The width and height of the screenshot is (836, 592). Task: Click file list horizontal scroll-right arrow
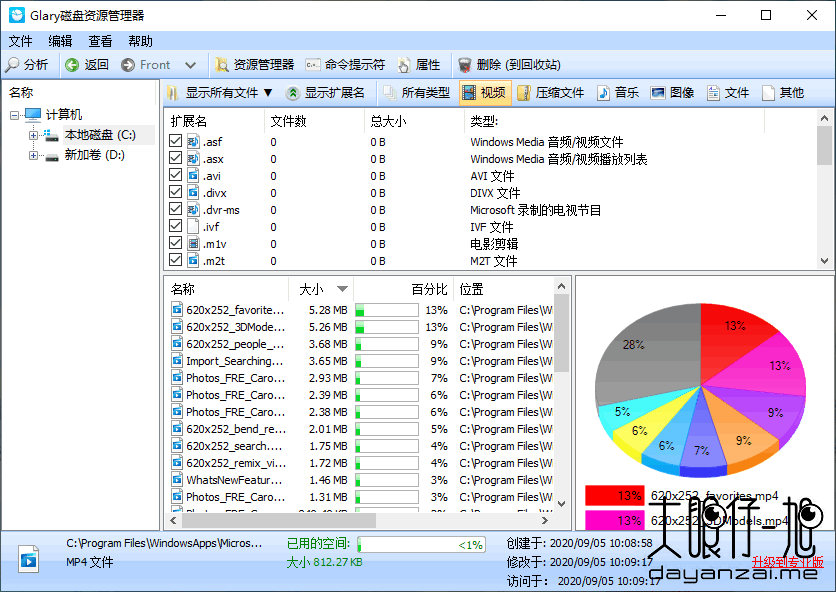tap(544, 520)
